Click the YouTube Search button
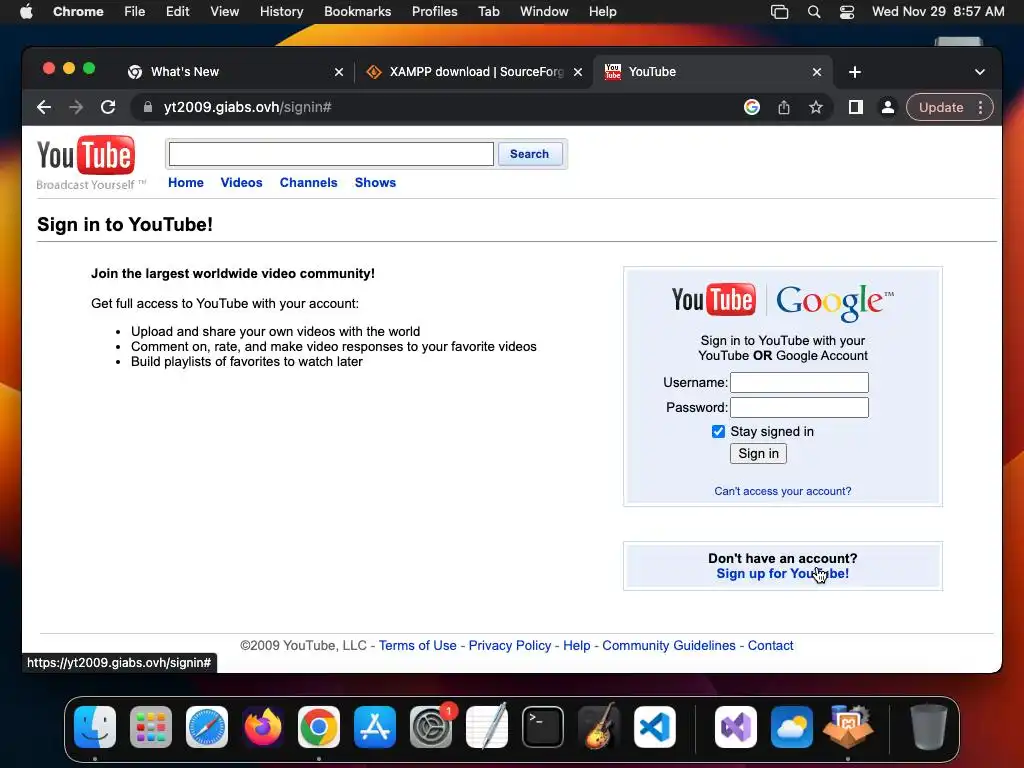This screenshot has width=1024, height=768. coord(530,154)
